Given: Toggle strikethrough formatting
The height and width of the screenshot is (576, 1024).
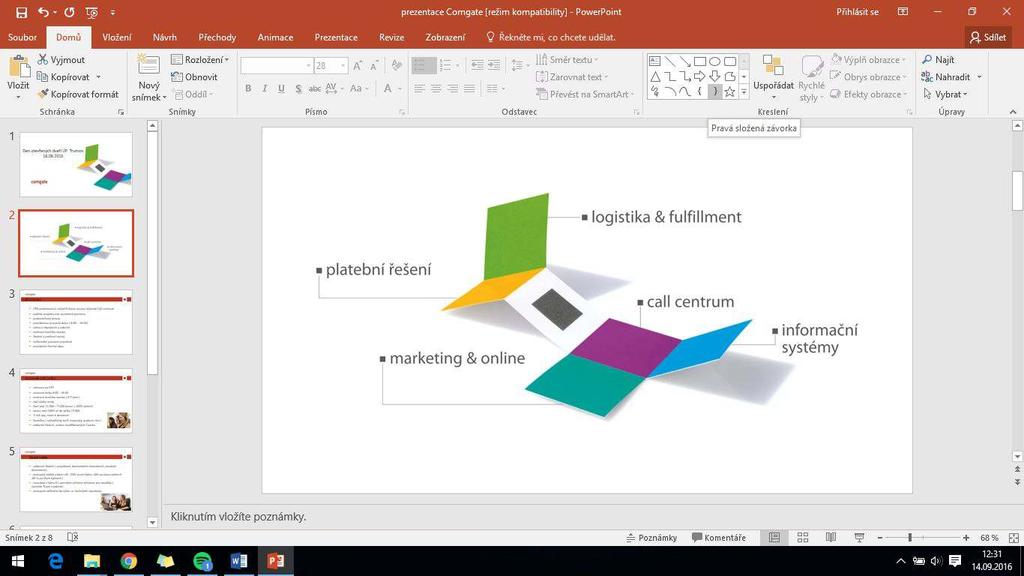Looking at the screenshot, I should pos(315,88).
